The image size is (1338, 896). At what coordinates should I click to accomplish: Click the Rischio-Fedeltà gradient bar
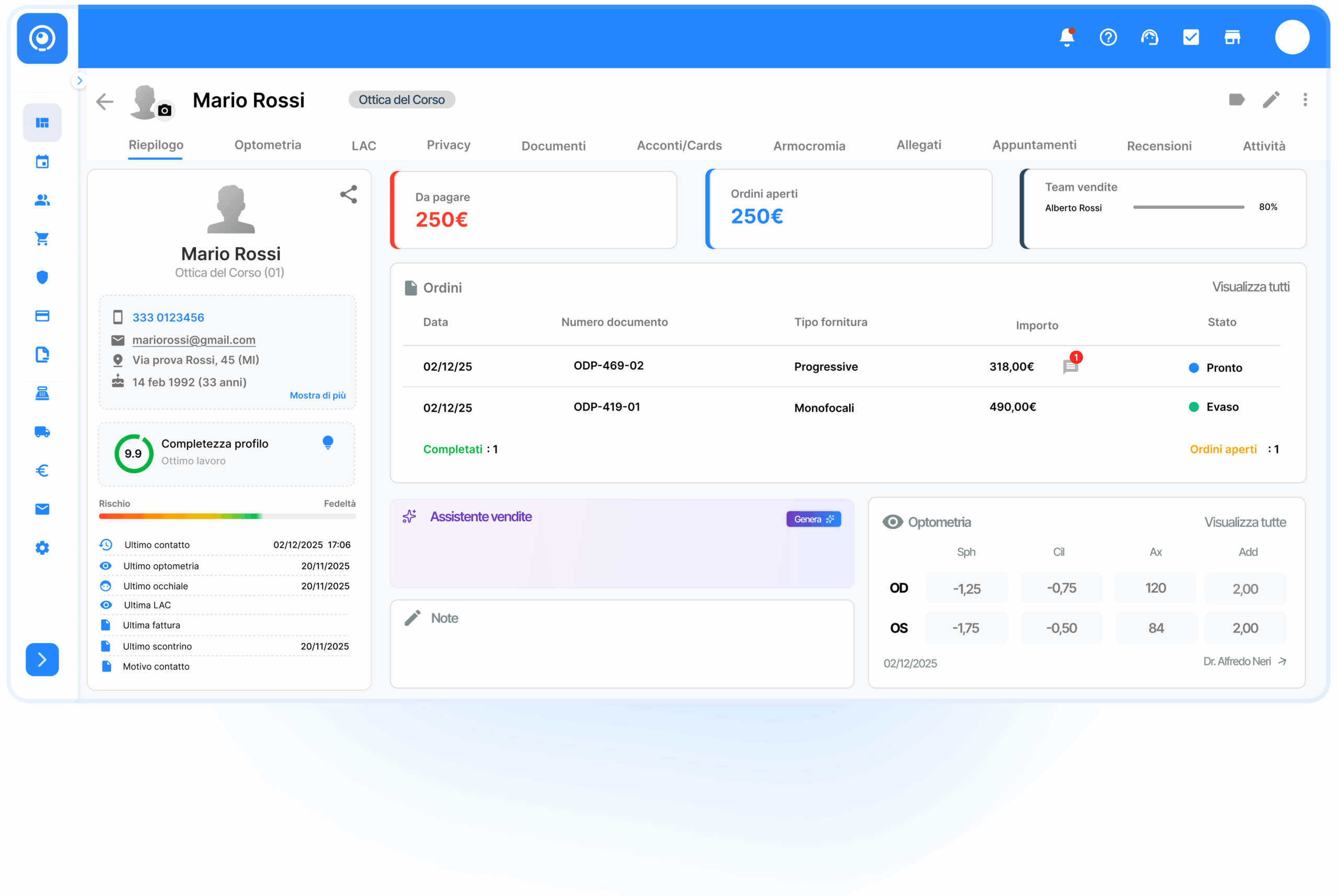click(227, 516)
